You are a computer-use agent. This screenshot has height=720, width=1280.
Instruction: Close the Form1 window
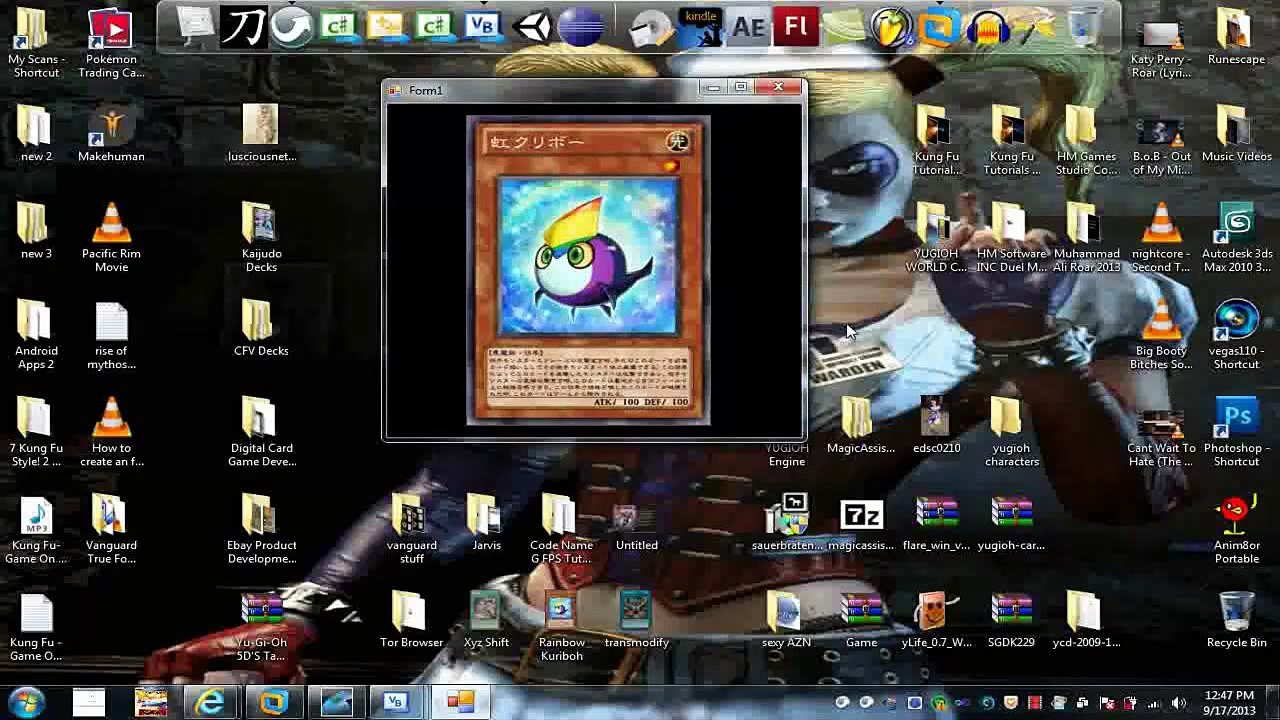tap(778, 88)
